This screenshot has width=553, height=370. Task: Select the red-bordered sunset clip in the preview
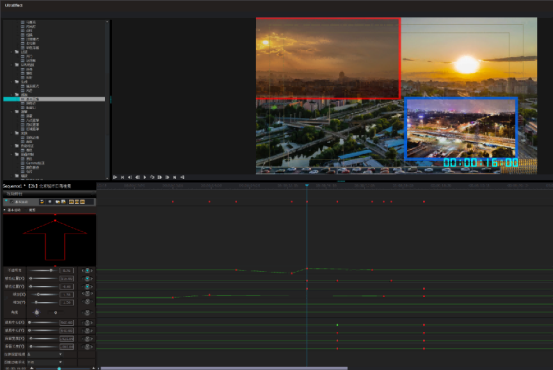328,58
